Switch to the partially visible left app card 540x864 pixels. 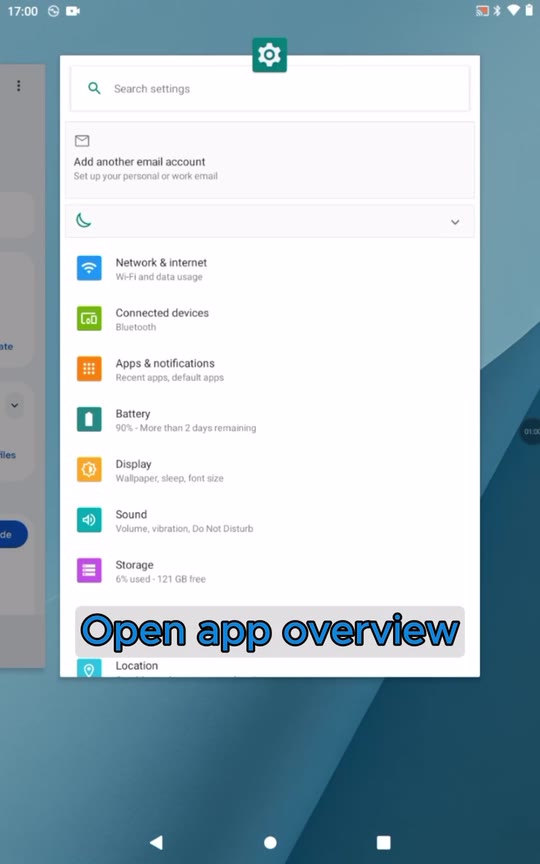22,366
